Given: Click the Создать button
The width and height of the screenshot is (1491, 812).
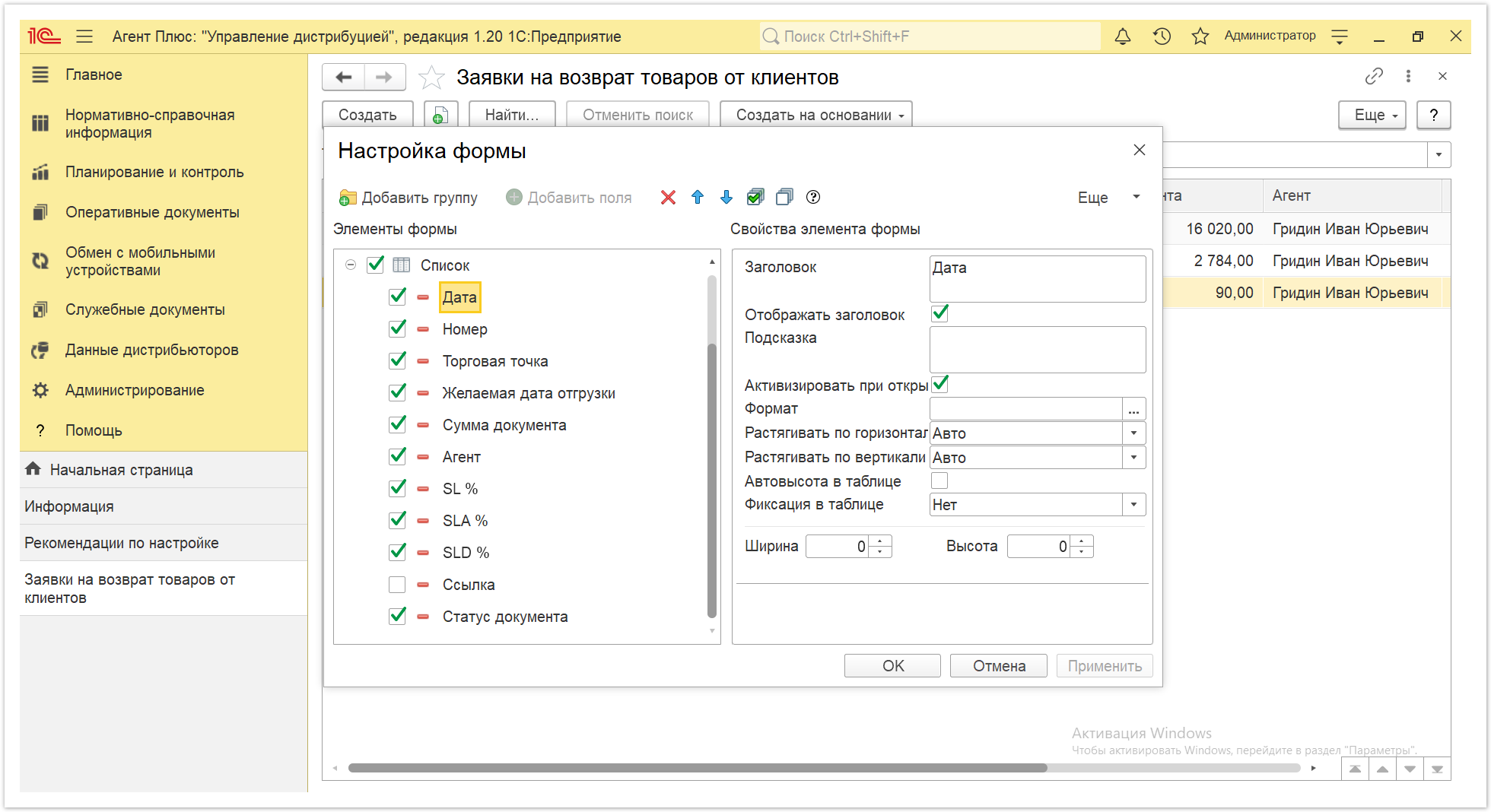Looking at the screenshot, I should [367, 115].
